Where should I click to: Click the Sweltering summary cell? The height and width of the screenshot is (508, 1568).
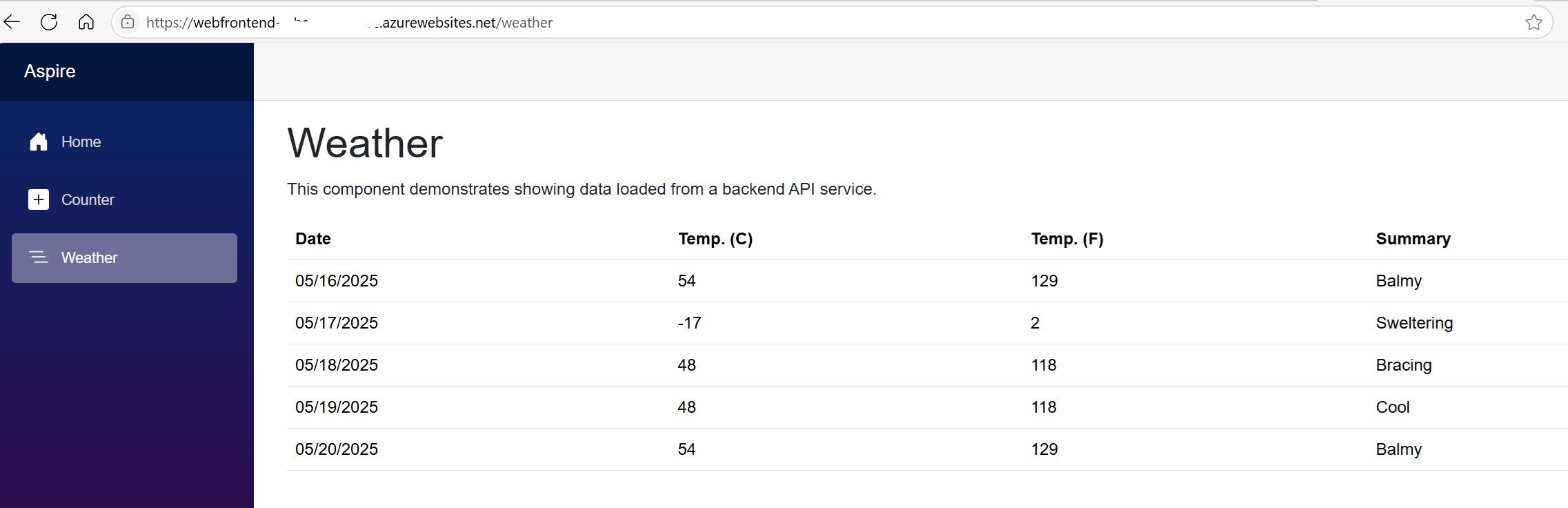pos(1414,323)
